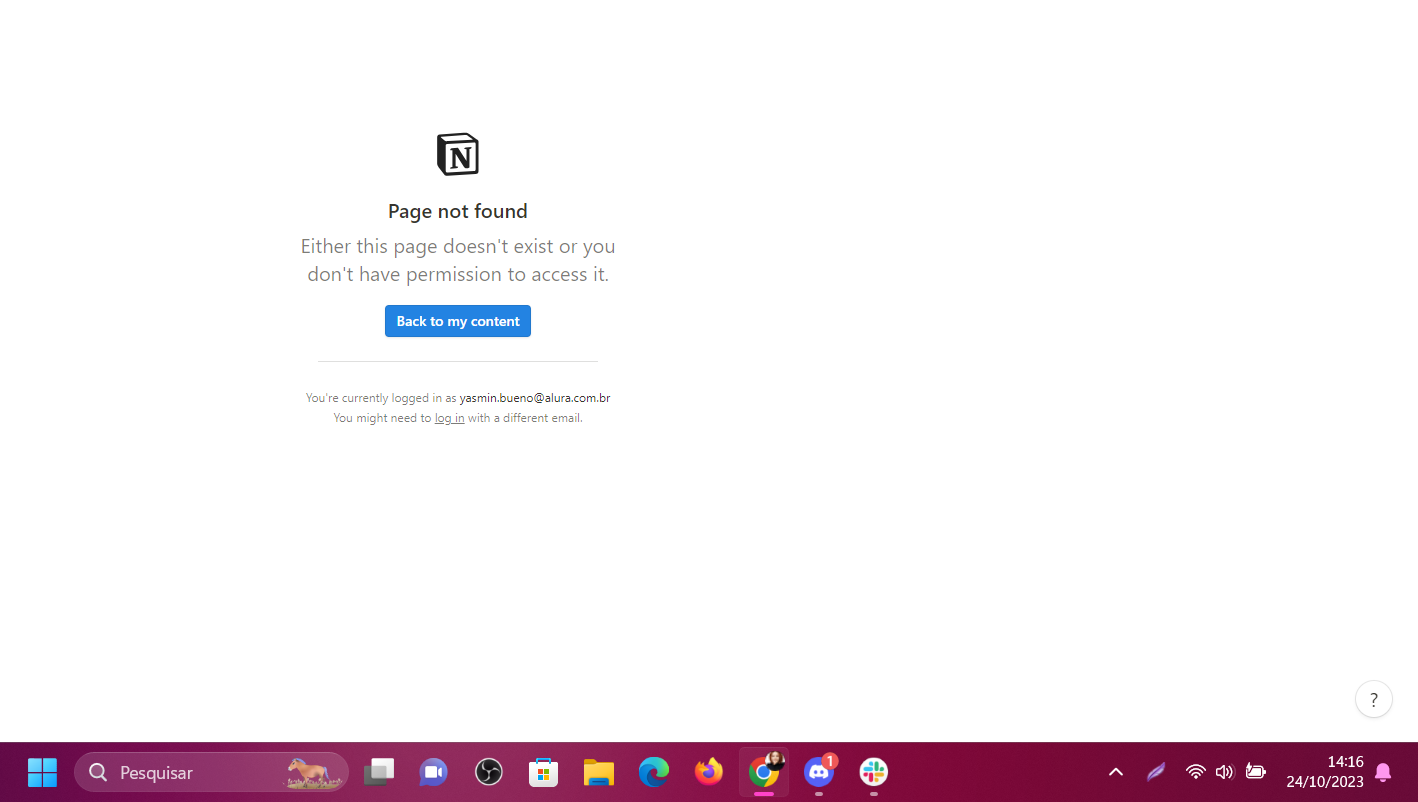Click the Back to my content button
Viewport: 1418px width, 802px height.
coord(458,321)
